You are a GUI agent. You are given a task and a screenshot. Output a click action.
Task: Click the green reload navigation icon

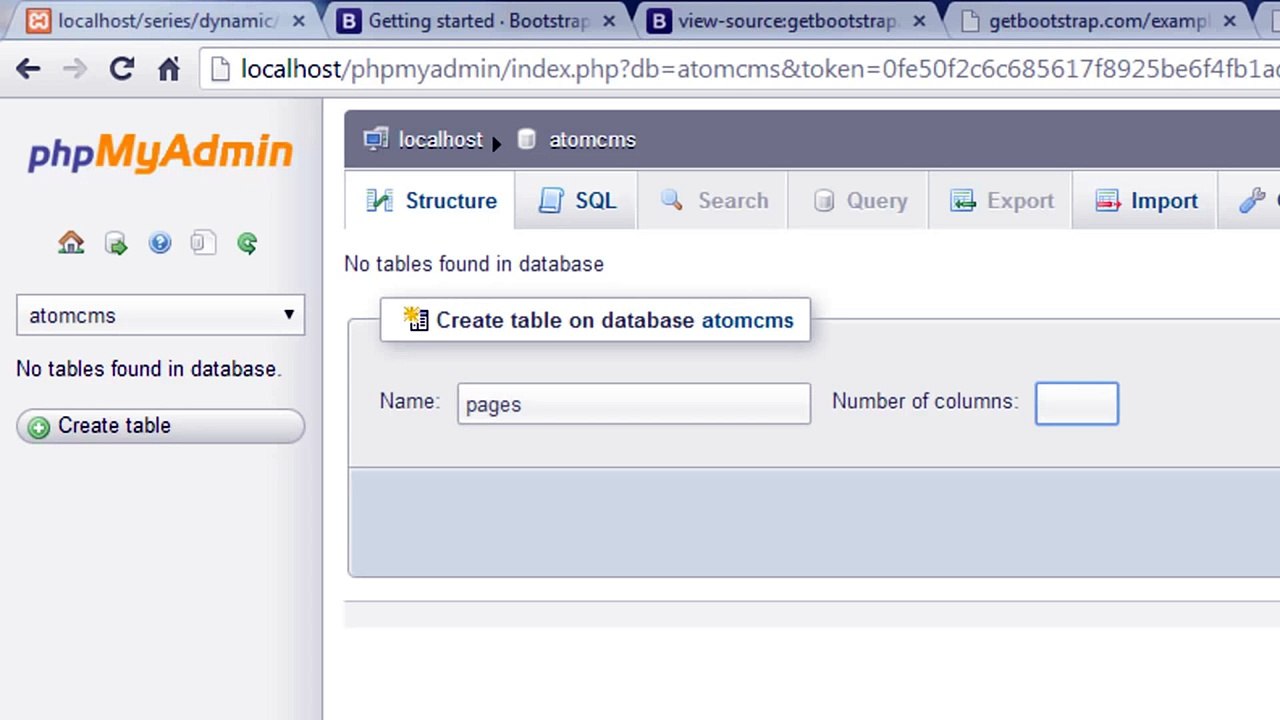point(247,243)
